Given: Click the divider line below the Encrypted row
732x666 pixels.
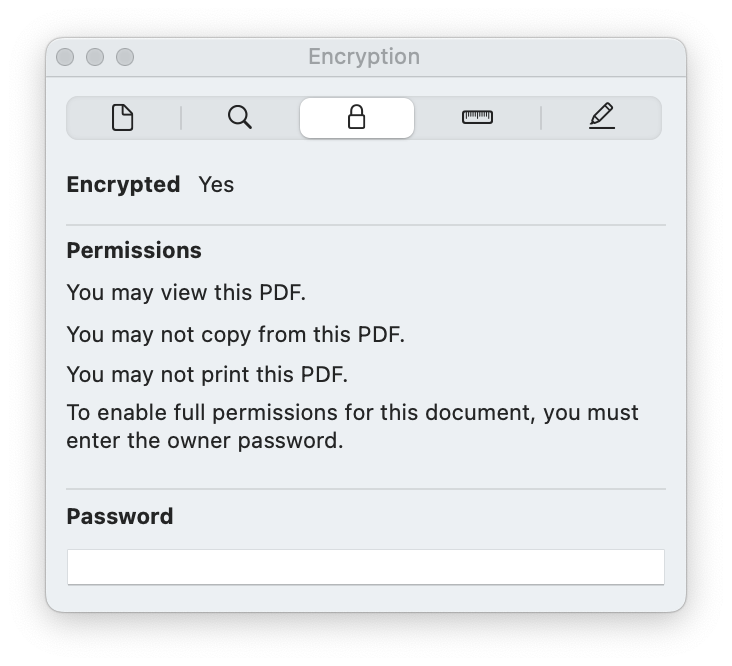Looking at the screenshot, I should [366, 225].
